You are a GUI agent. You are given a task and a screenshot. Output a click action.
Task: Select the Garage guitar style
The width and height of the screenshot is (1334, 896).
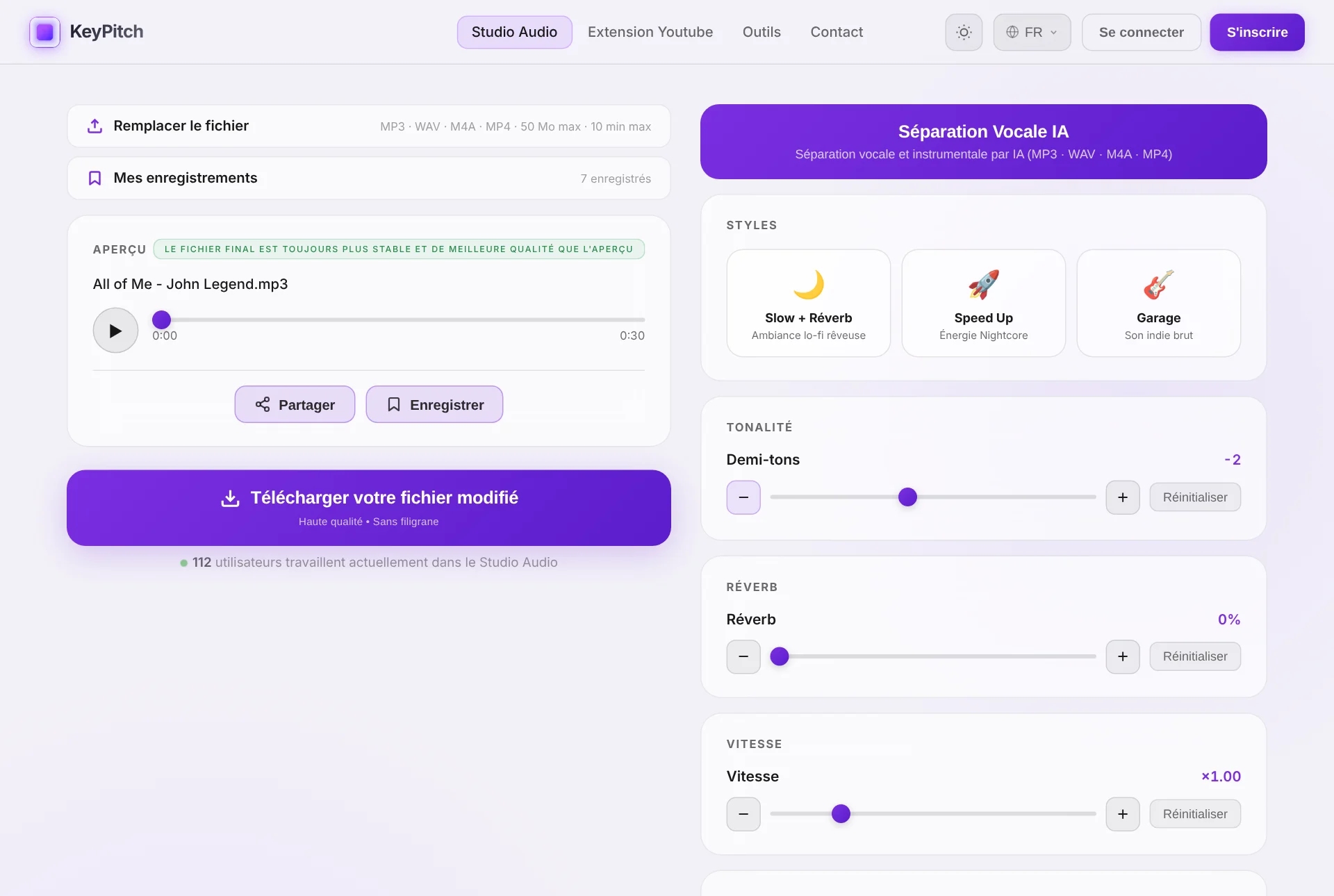coord(1159,303)
